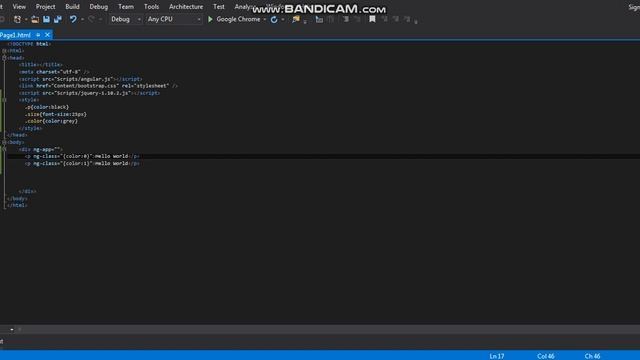
Task: Open the Tools menu
Action: point(151,7)
